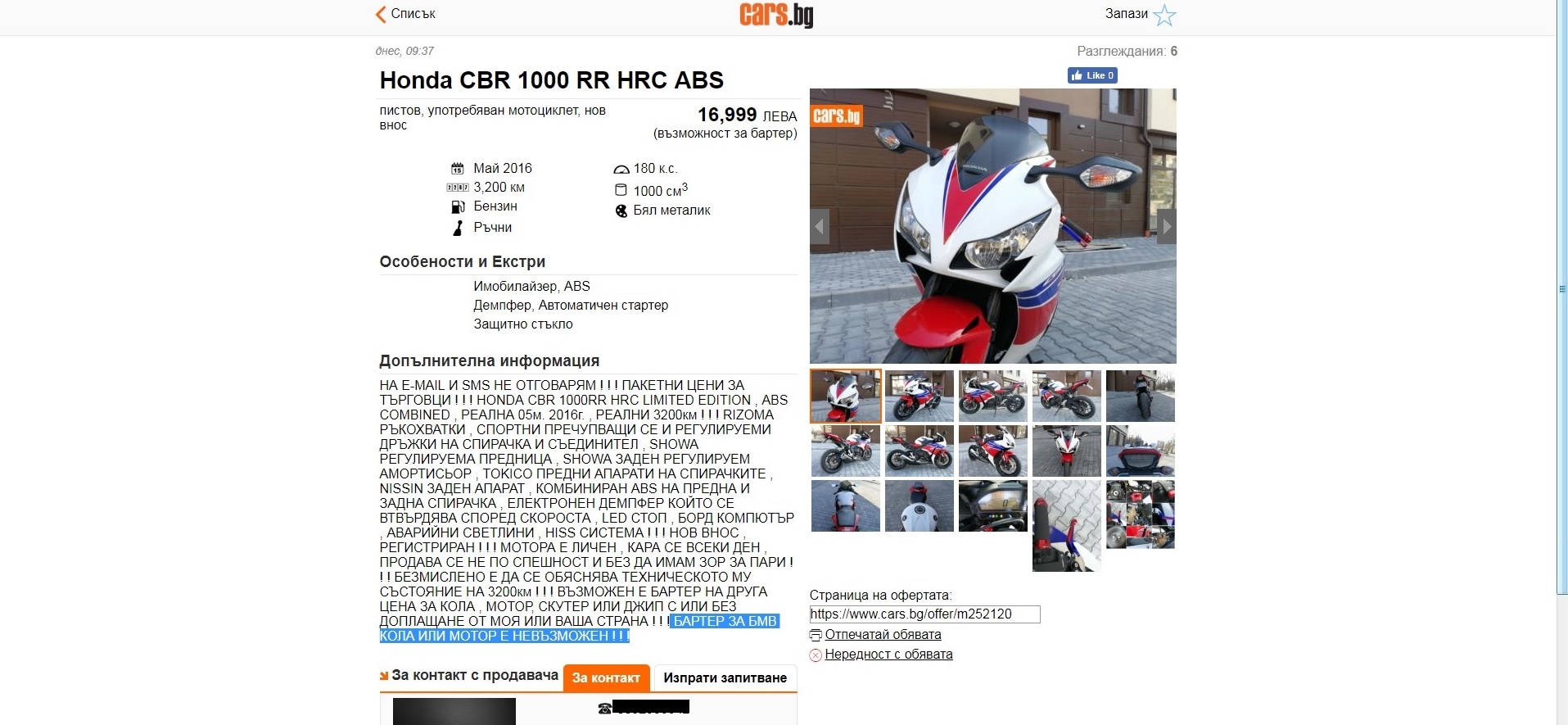Click the page vertical scrollbar

click(x=1561, y=297)
